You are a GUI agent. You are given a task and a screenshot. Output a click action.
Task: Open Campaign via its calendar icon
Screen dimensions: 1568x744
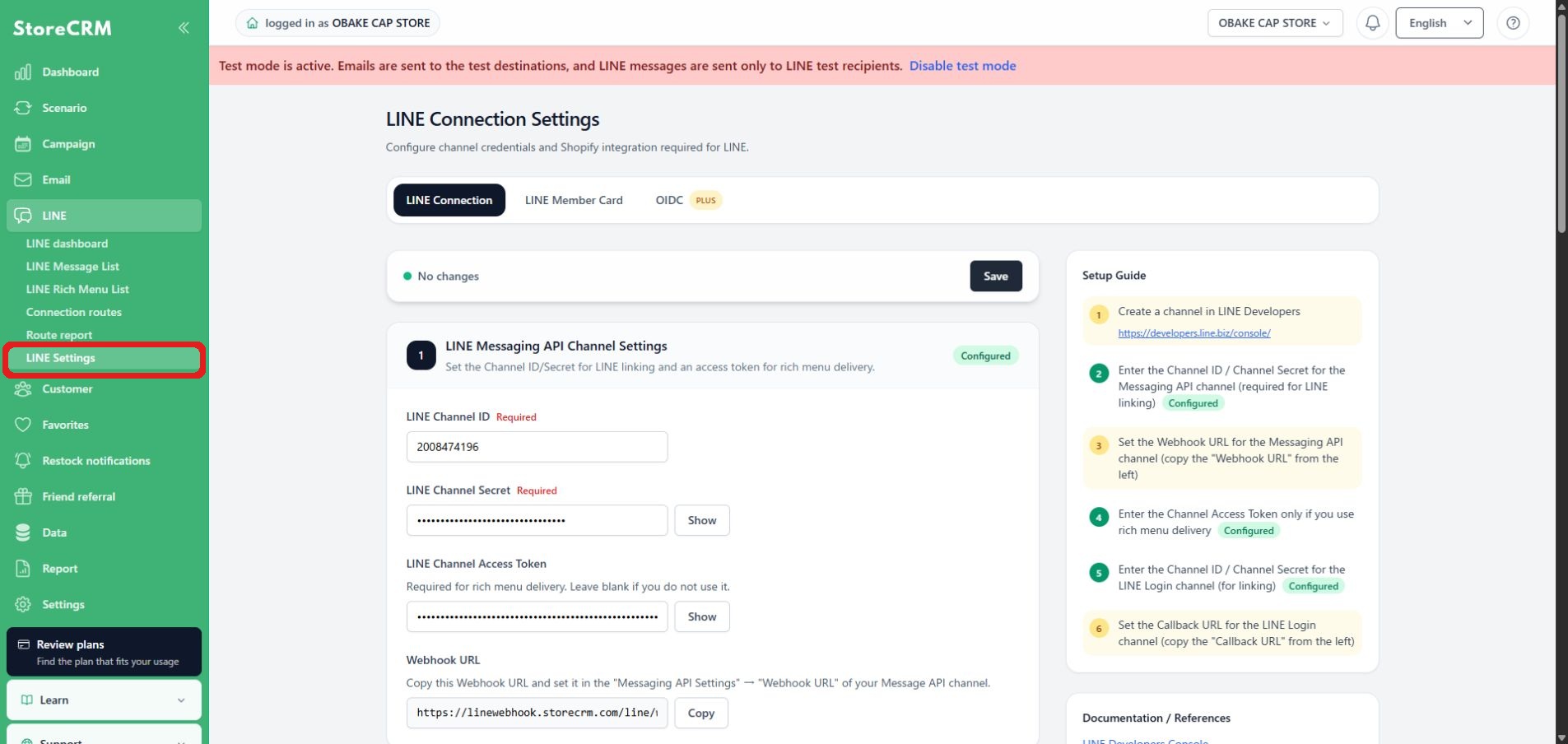[x=23, y=144]
